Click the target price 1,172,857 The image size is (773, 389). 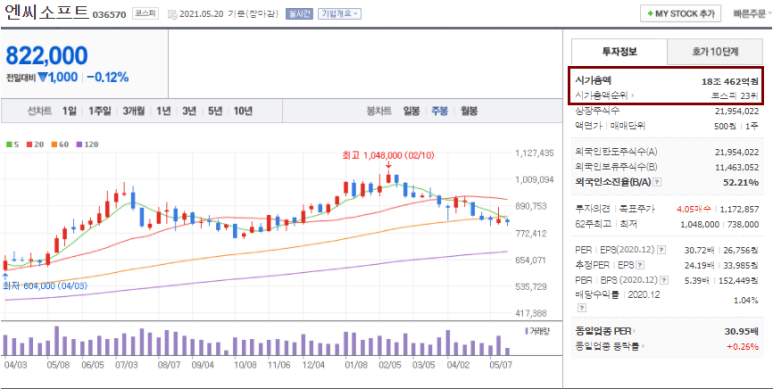[739, 209]
